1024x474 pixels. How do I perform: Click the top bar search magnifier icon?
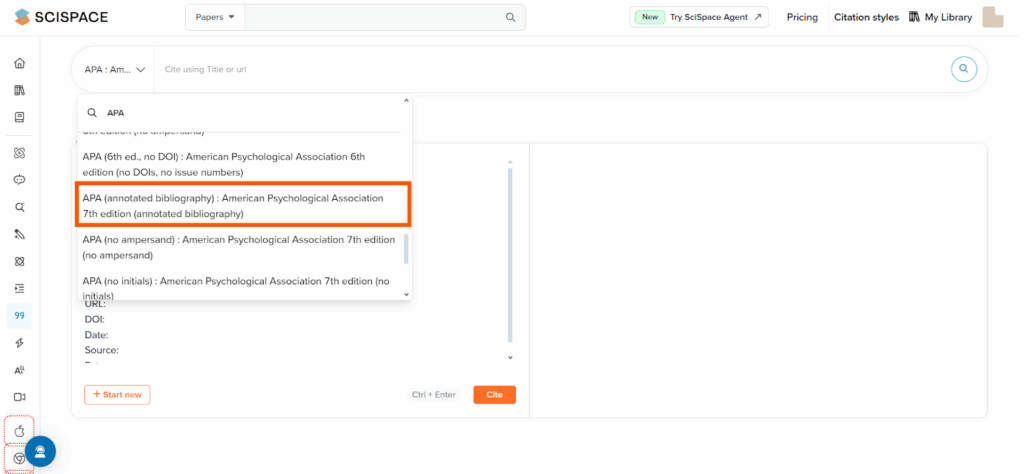click(511, 18)
